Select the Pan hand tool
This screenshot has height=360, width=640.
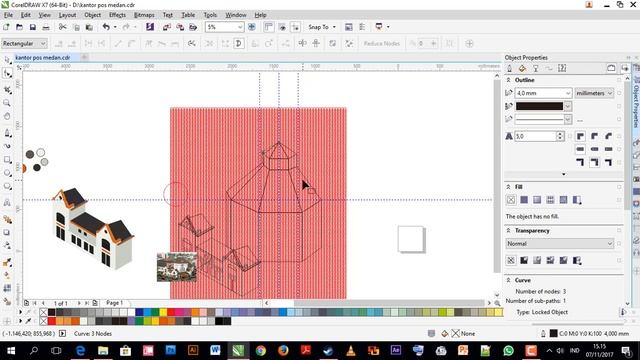7,117
